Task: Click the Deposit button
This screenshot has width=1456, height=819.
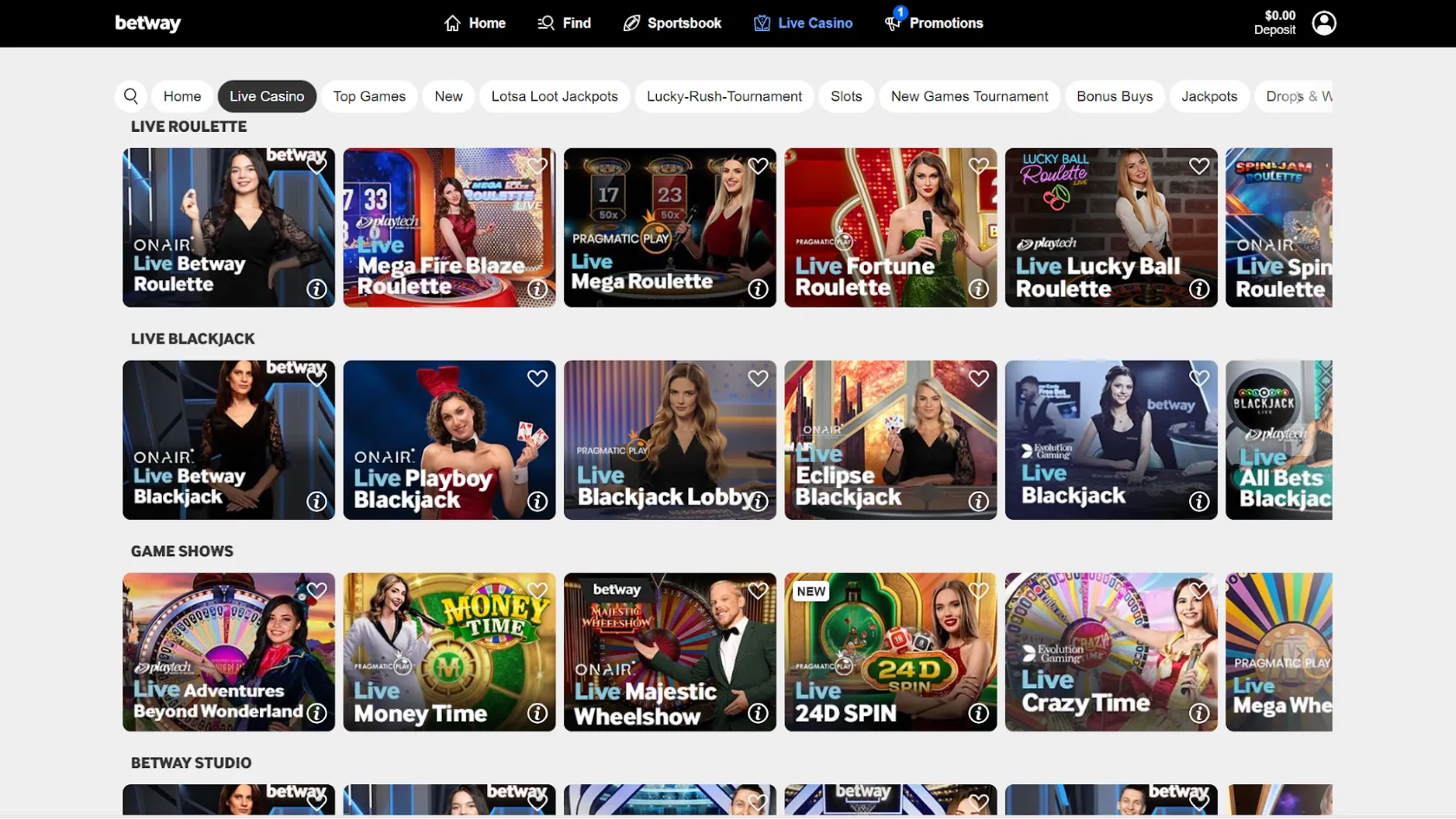Action: [1274, 23]
